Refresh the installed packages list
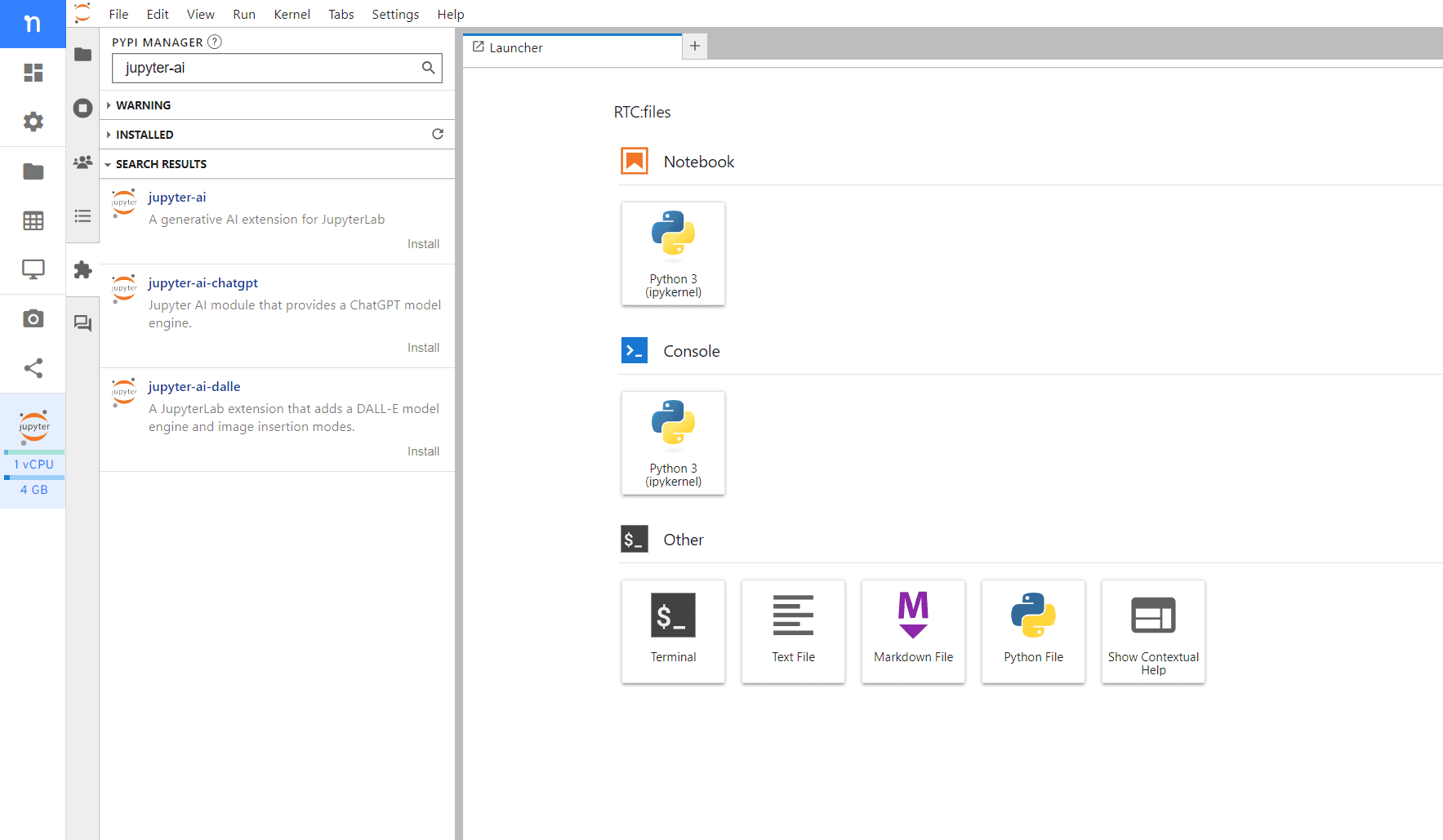This screenshot has width=1443, height=840. [x=438, y=134]
